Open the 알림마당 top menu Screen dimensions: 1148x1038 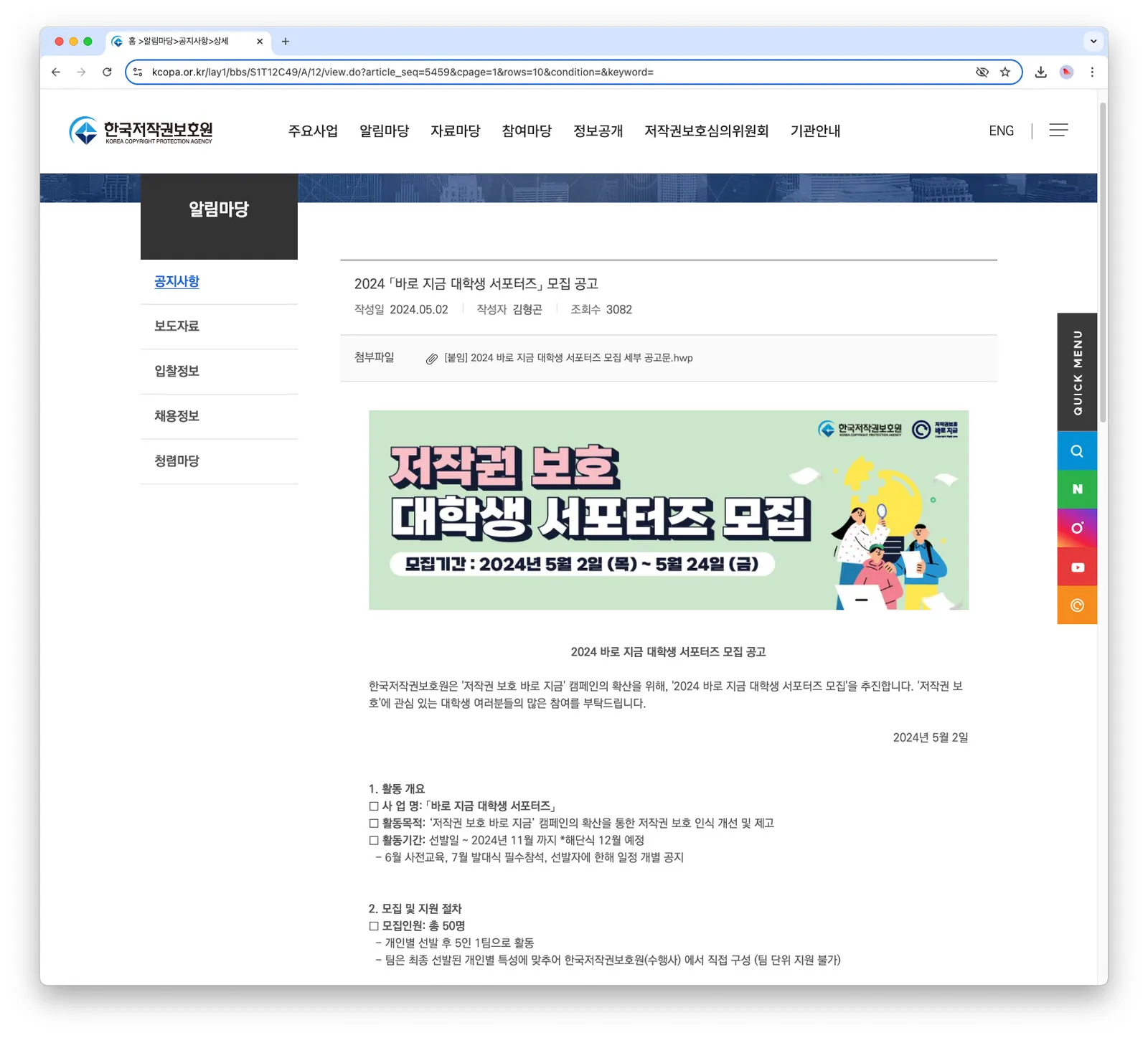[384, 131]
